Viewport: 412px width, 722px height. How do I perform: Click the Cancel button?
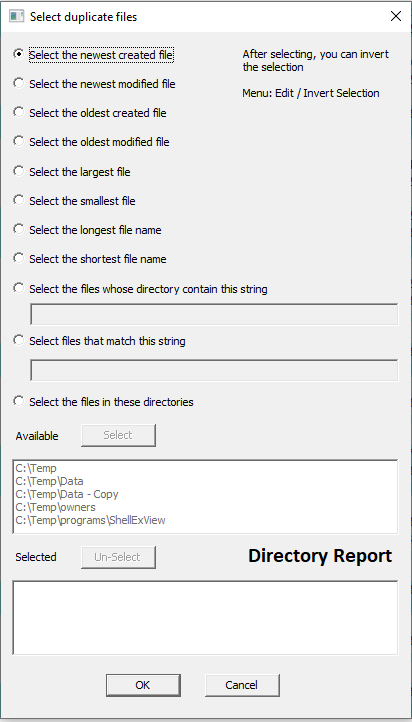point(242,685)
